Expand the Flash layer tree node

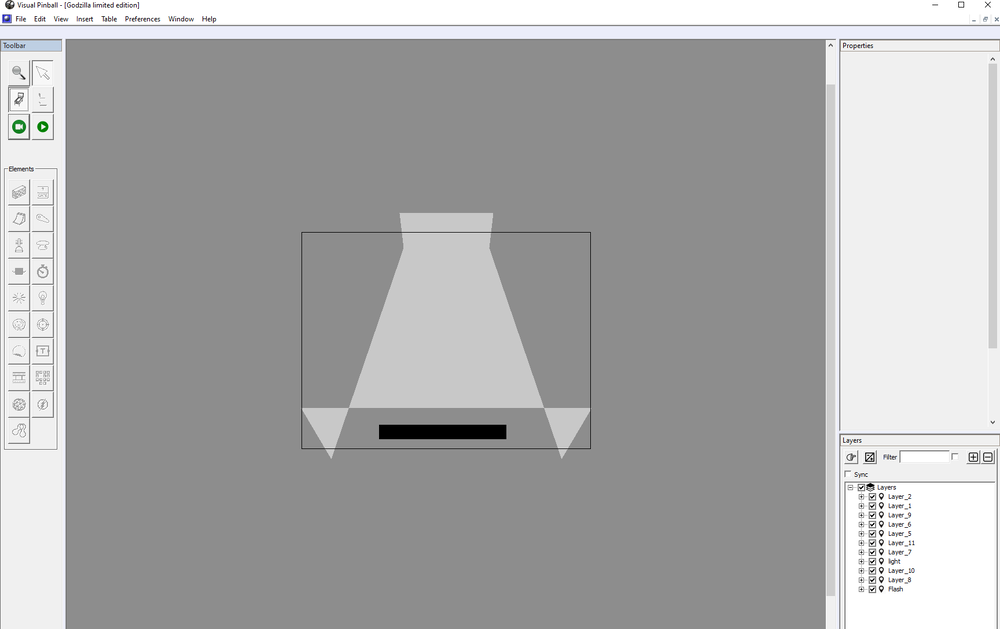861,589
